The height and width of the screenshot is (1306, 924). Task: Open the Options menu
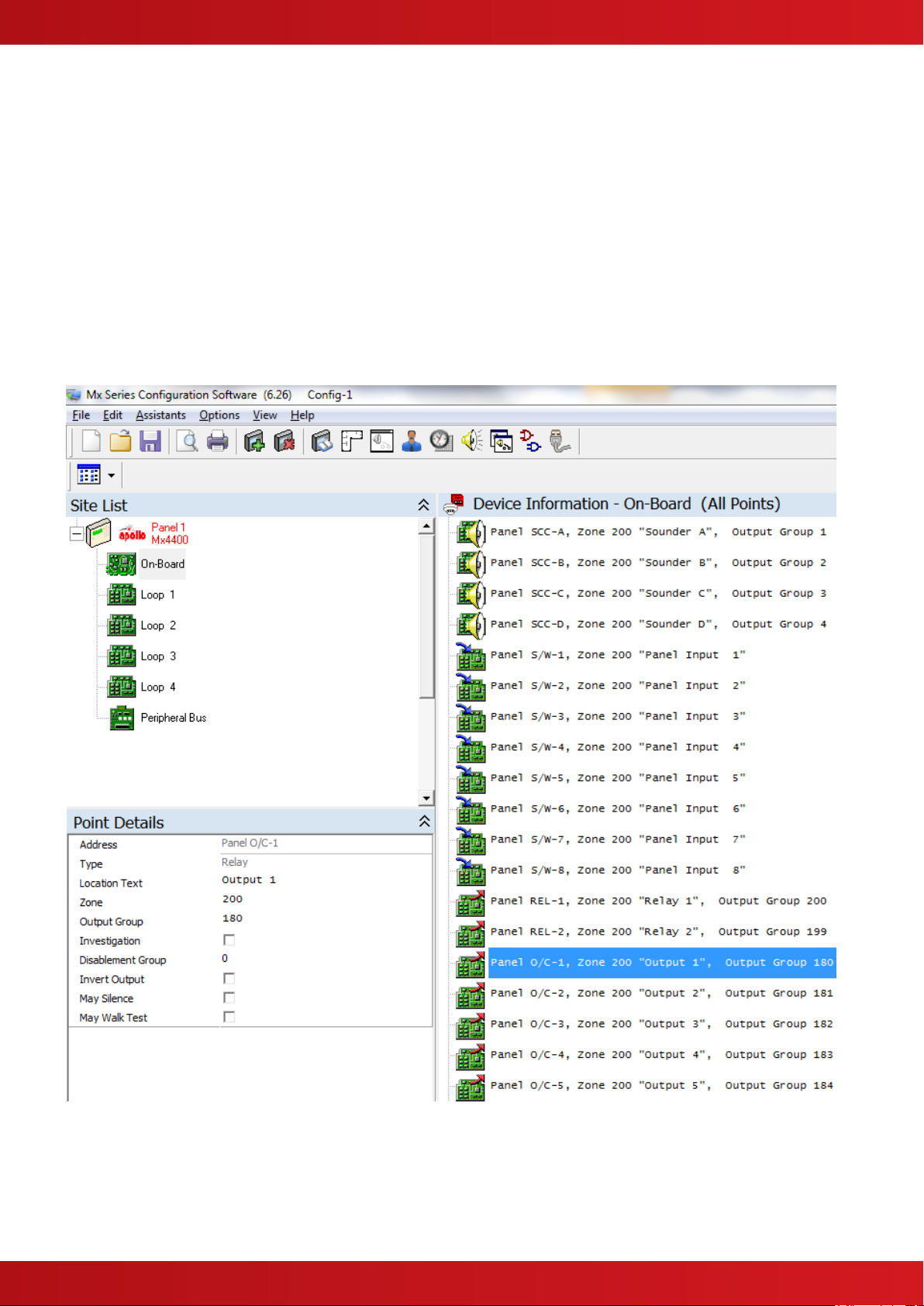[x=219, y=415]
